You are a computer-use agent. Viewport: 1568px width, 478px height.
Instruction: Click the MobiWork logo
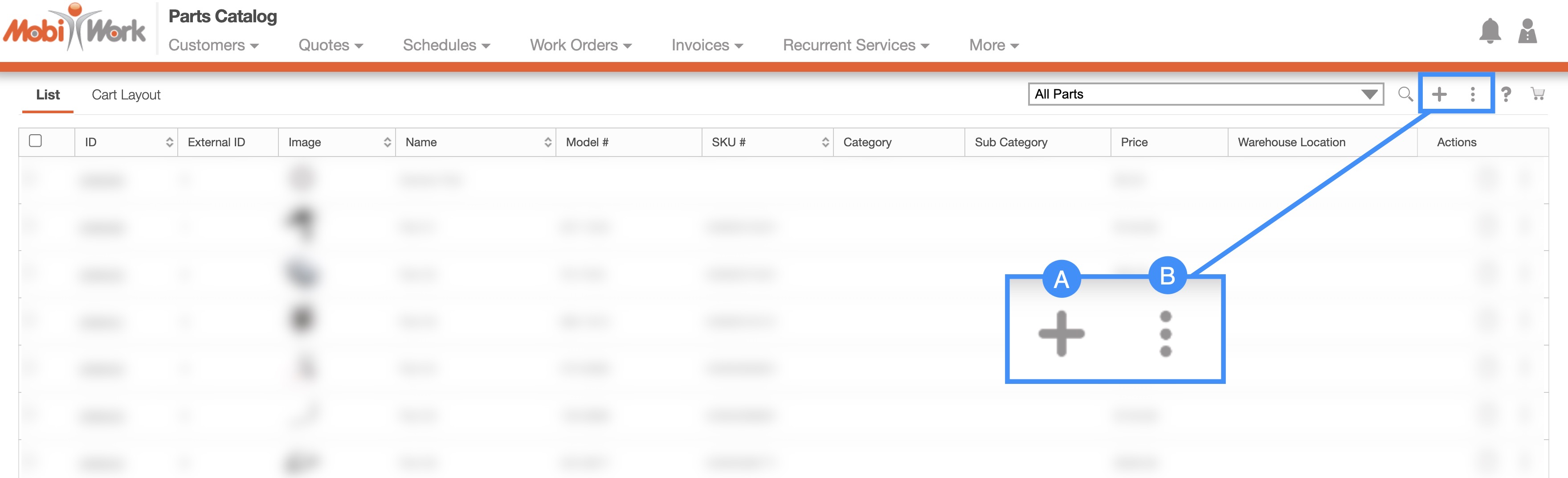click(x=74, y=29)
